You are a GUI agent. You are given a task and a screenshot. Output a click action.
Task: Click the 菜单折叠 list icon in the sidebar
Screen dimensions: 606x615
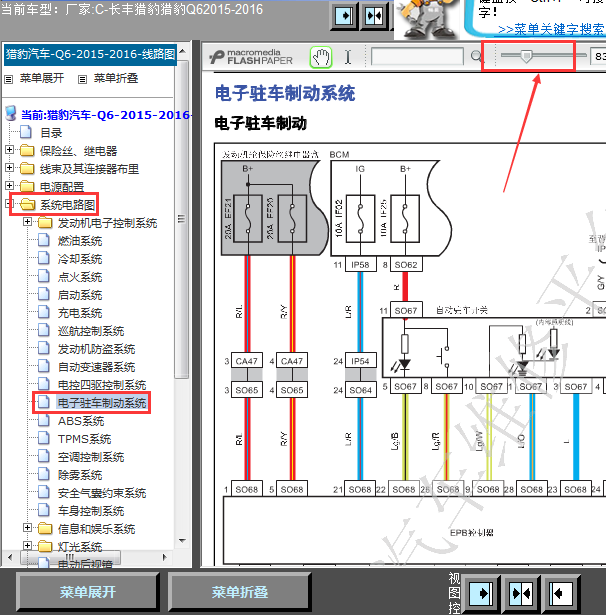point(82,80)
